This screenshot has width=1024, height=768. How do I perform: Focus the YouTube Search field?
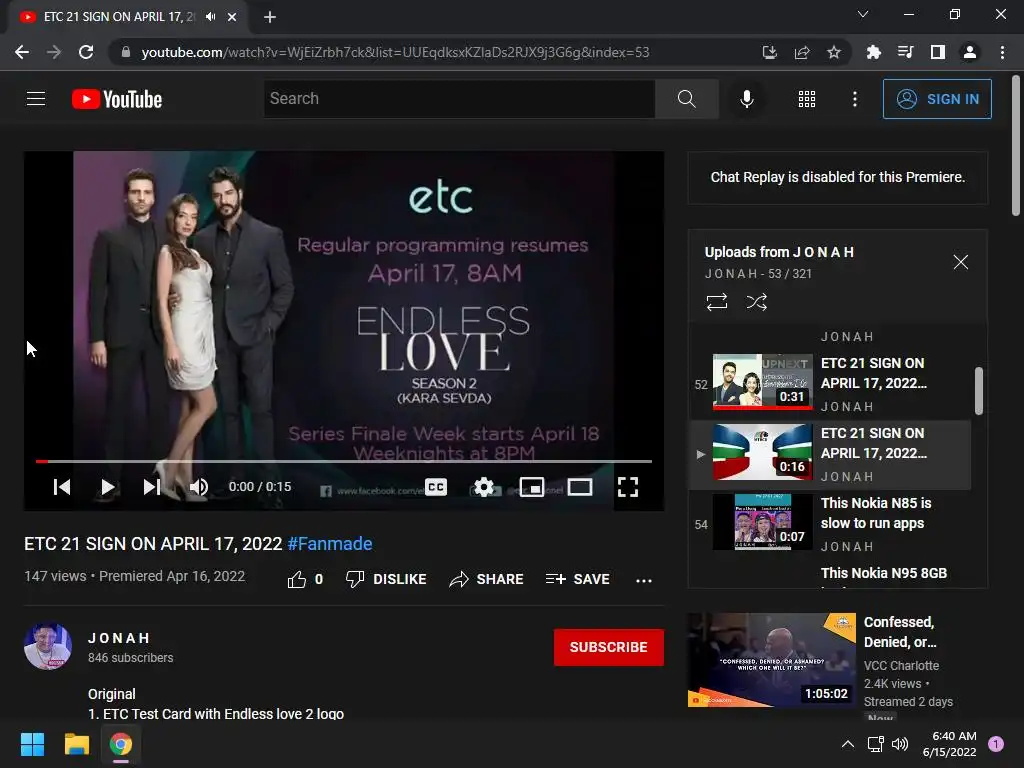pyautogui.click(x=459, y=99)
